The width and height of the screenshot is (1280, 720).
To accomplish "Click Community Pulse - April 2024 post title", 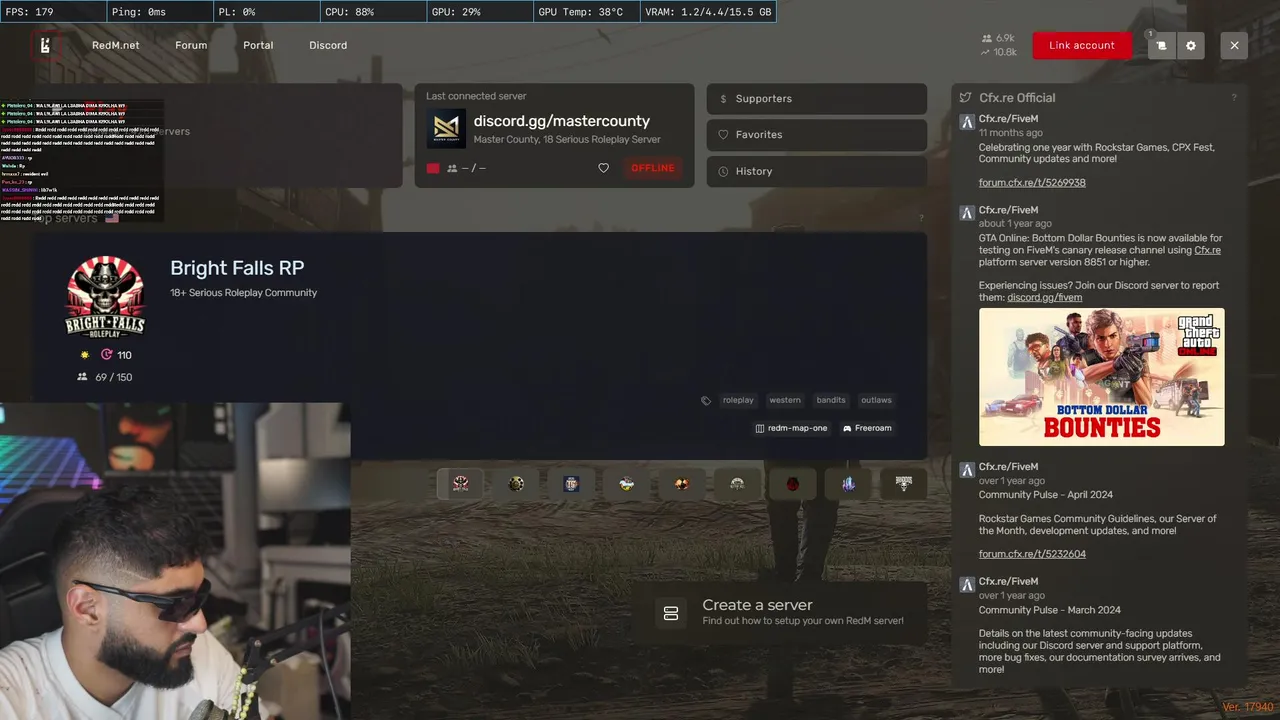I will pyautogui.click(x=1045, y=495).
